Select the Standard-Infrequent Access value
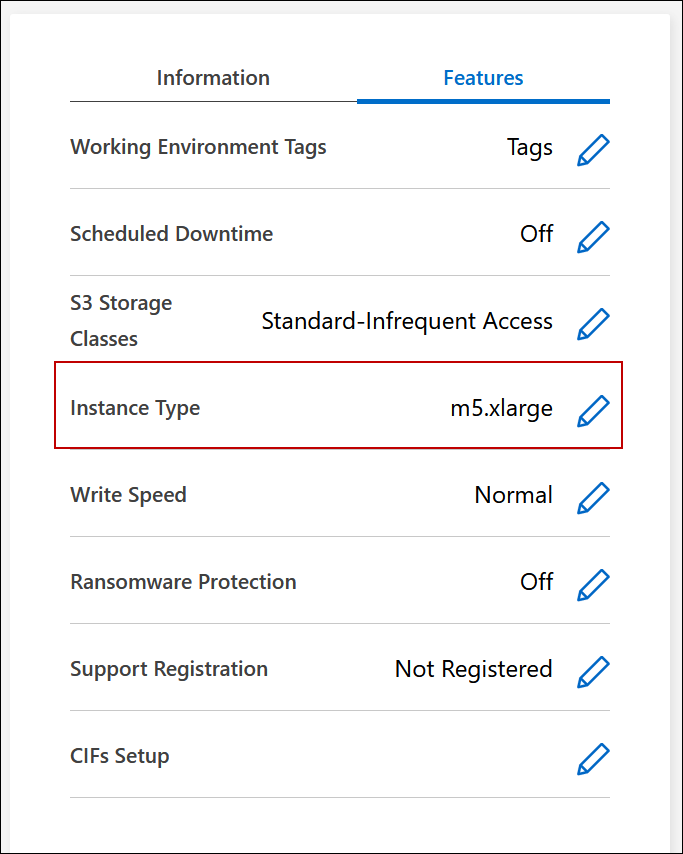 click(407, 321)
